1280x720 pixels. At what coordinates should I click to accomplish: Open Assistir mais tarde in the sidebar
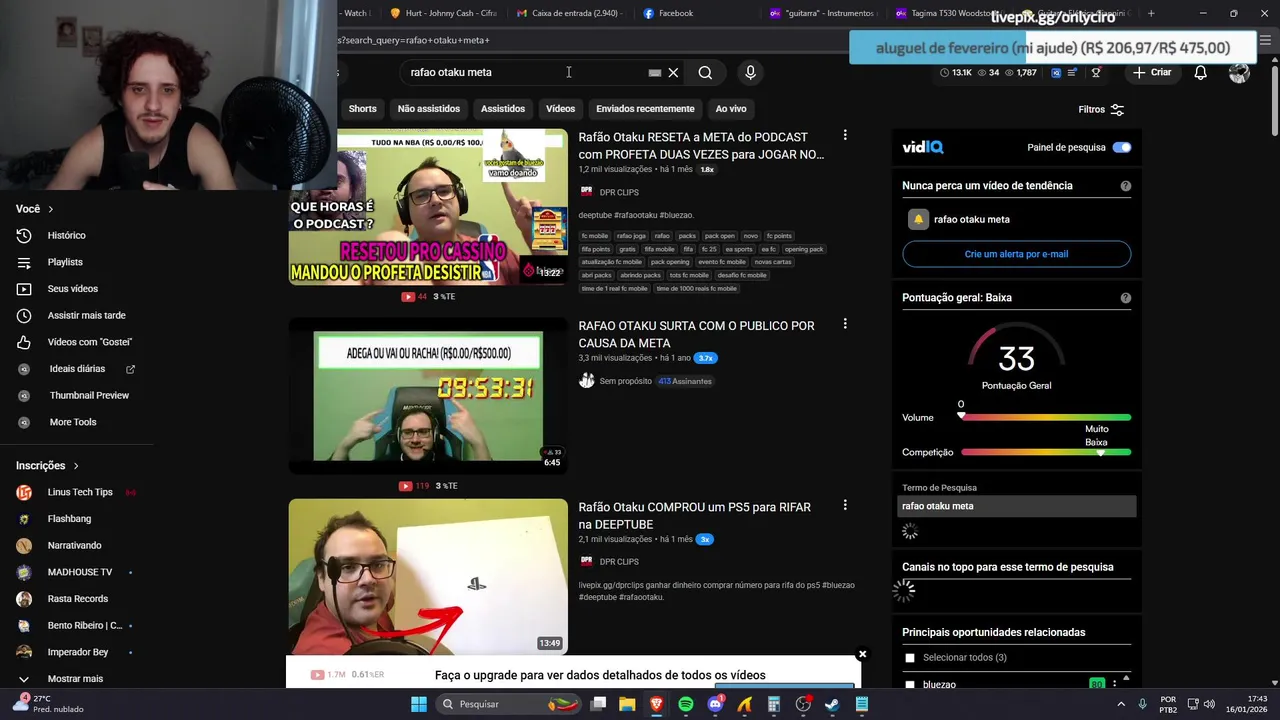[x=86, y=315]
